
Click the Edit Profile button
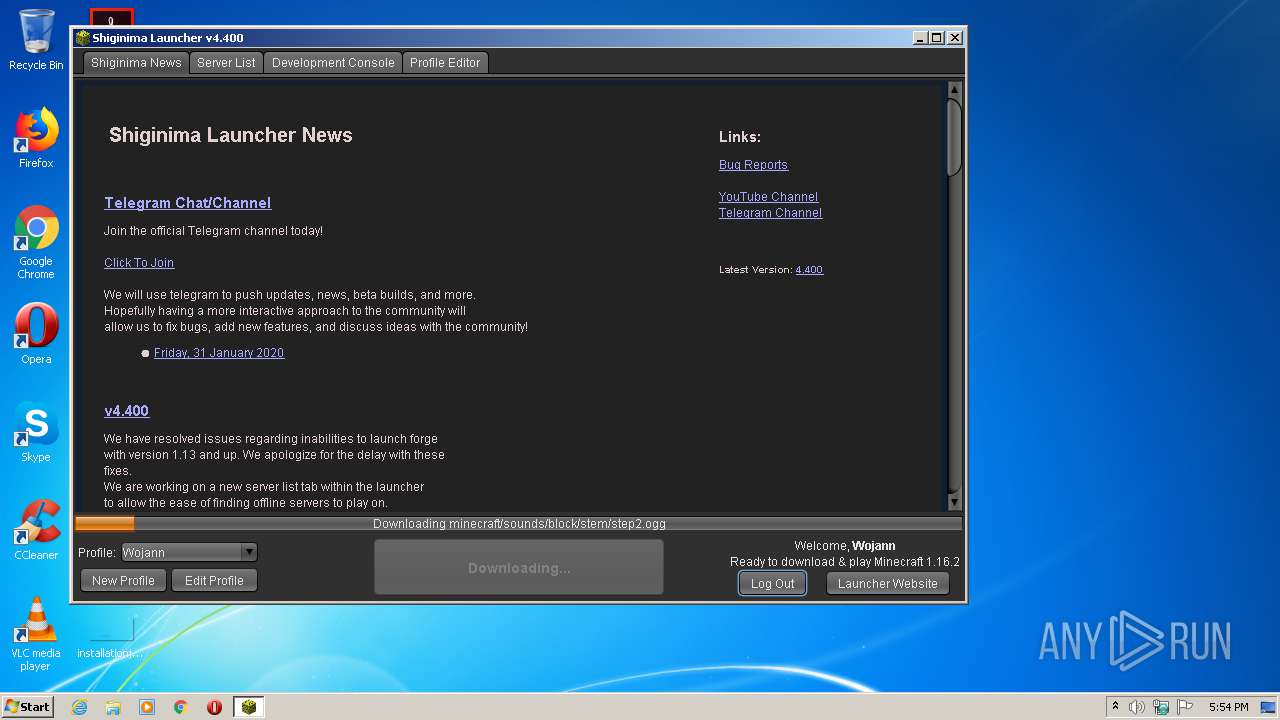click(214, 580)
